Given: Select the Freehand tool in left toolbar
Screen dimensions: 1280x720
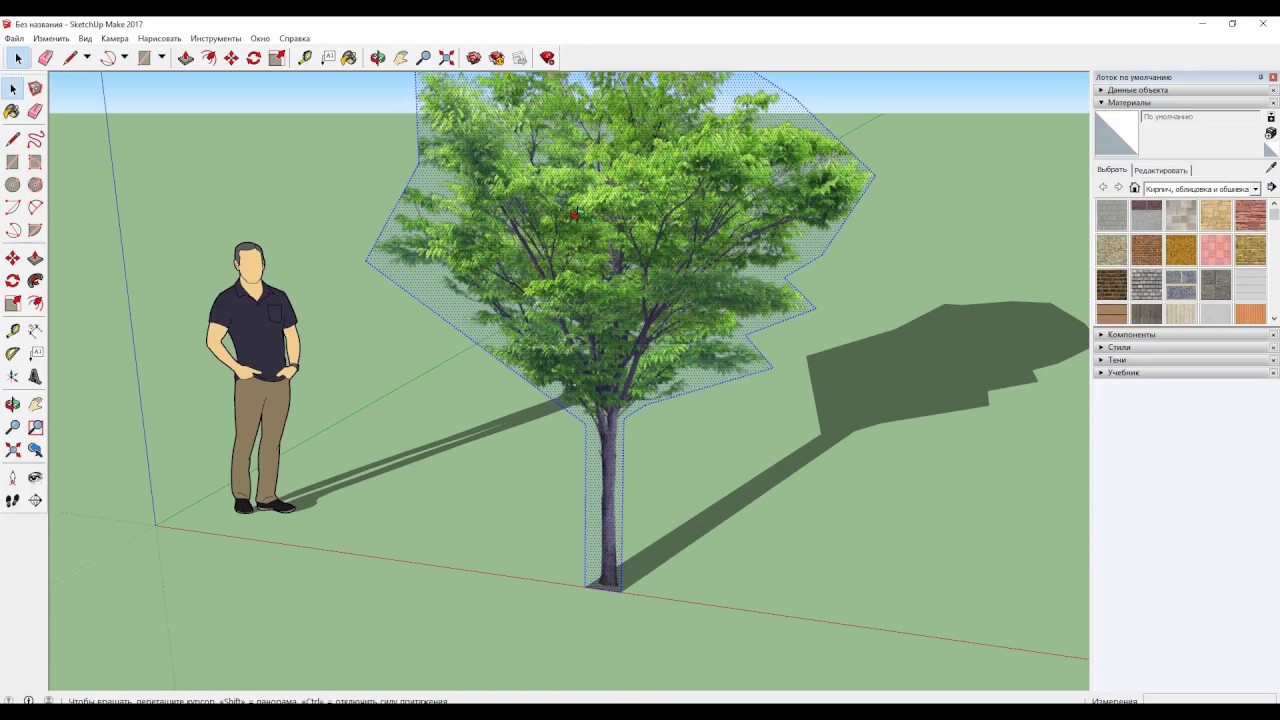Looking at the screenshot, I should 35,139.
